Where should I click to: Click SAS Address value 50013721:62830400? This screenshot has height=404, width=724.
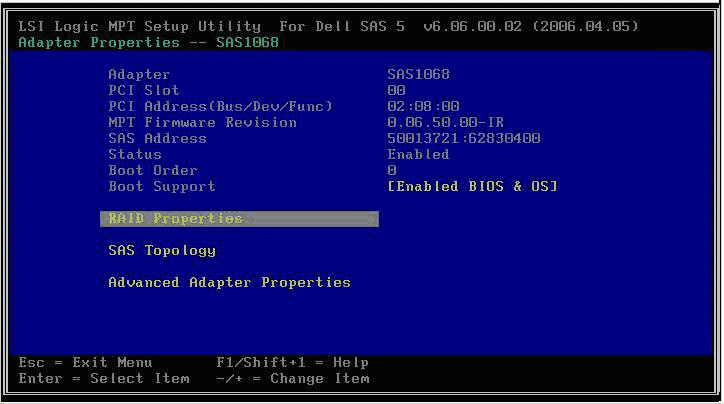tap(464, 138)
